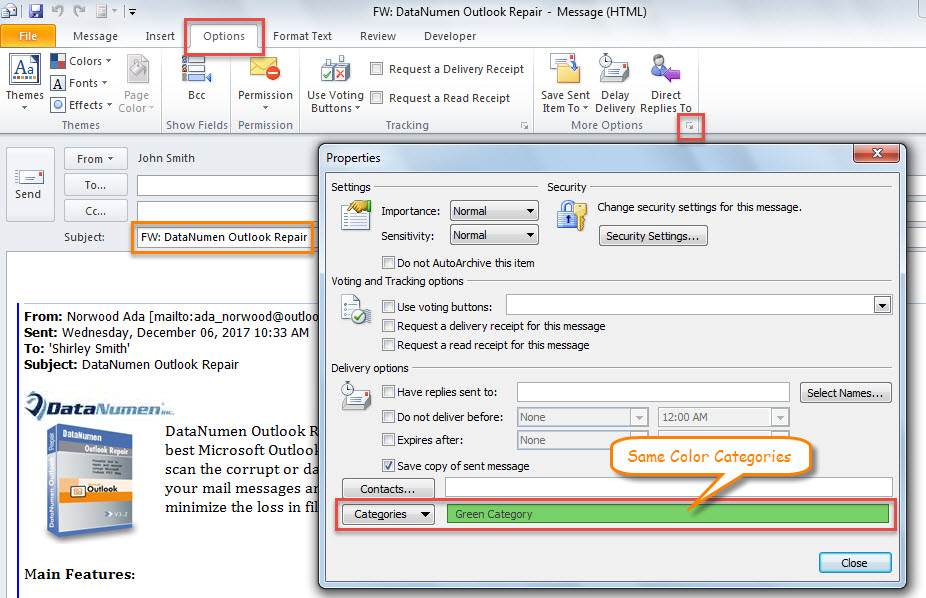Switch to Format Text tab
This screenshot has width=926, height=598.
coord(302,36)
